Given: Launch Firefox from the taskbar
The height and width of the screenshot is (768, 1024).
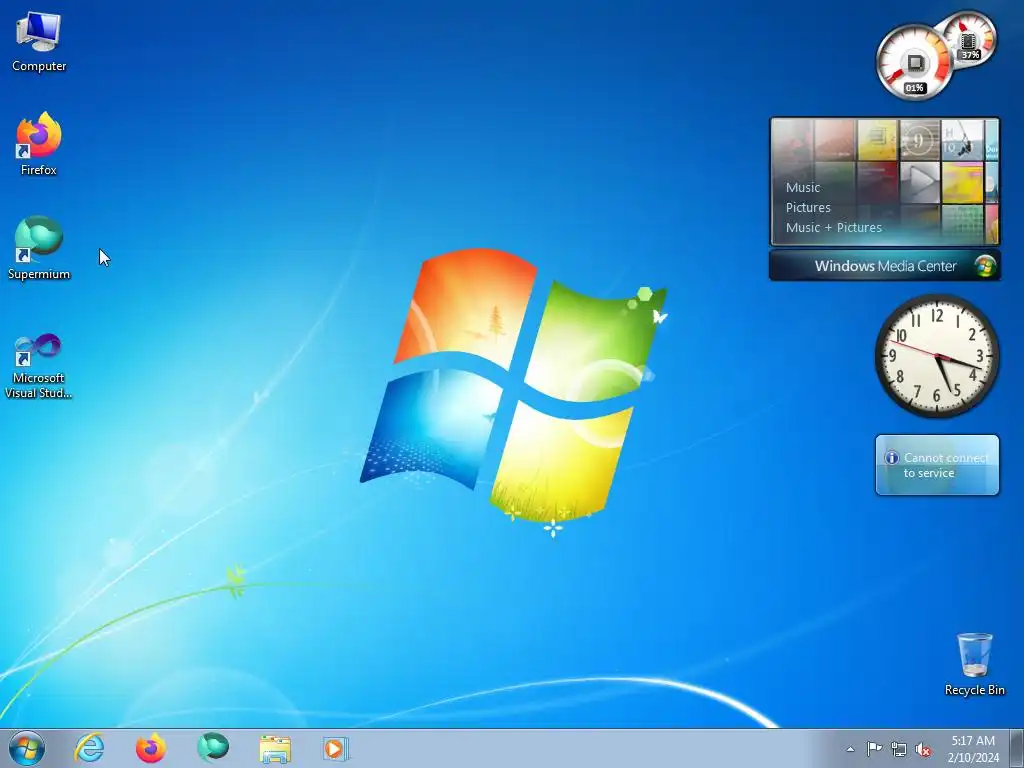Looking at the screenshot, I should pyautogui.click(x=151, y=748).
